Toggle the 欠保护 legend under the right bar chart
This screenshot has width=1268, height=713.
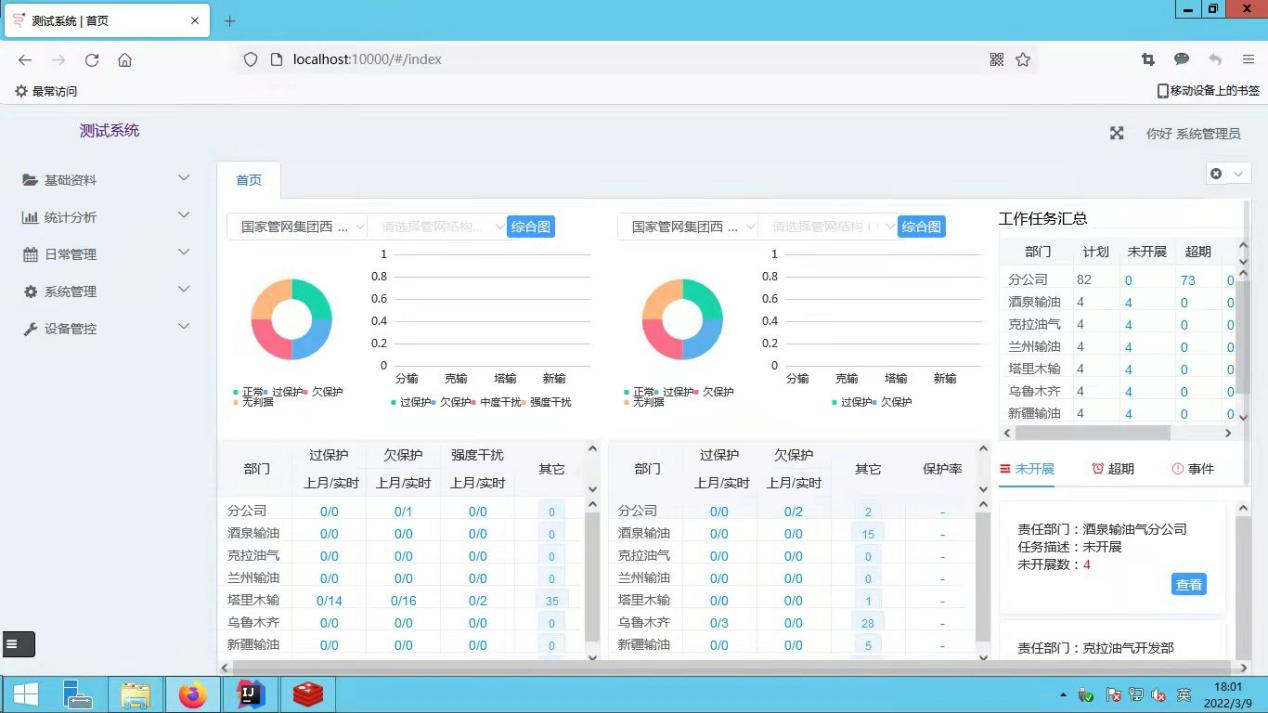[x=894, y=402]
